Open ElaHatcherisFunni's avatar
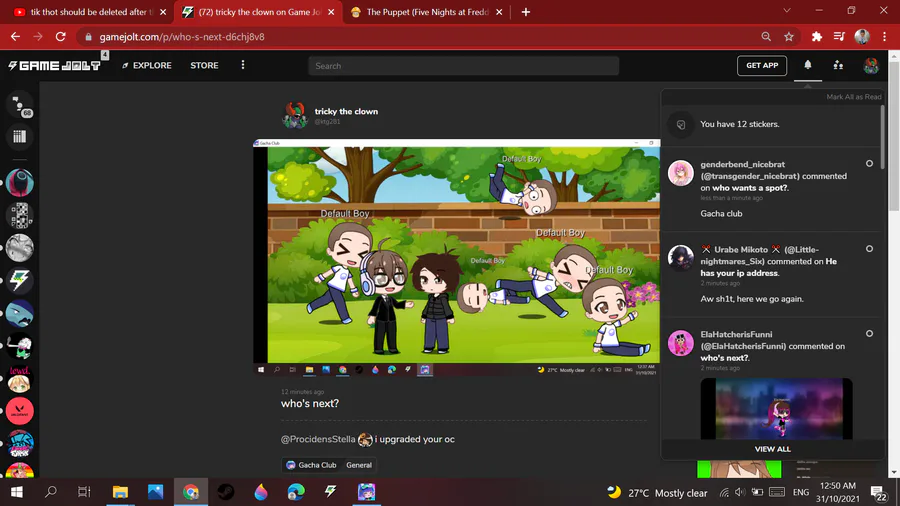The image size is (900, 506). [x=681, y=343]
